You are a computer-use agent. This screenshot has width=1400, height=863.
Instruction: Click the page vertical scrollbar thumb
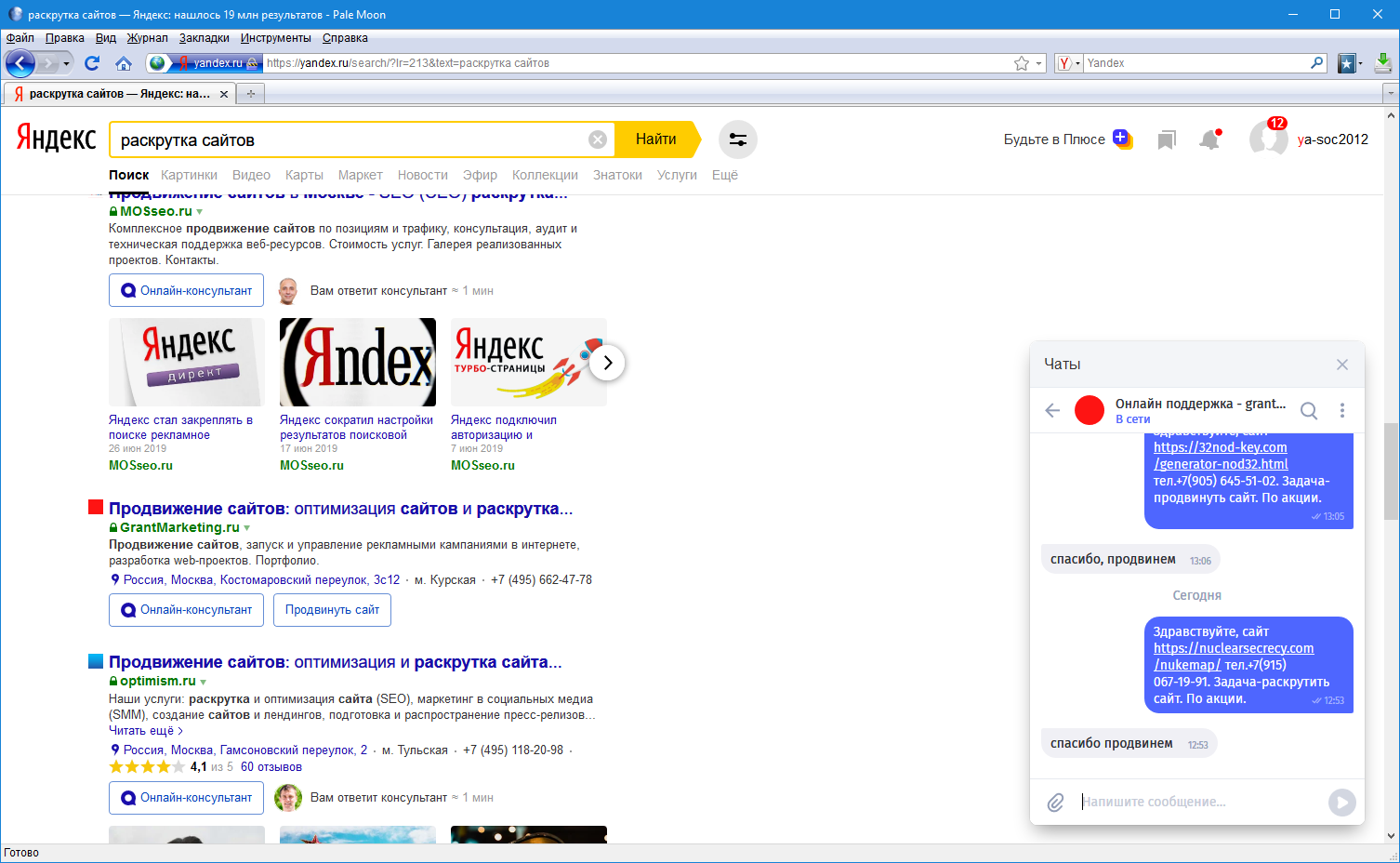tap(1392, 471)
